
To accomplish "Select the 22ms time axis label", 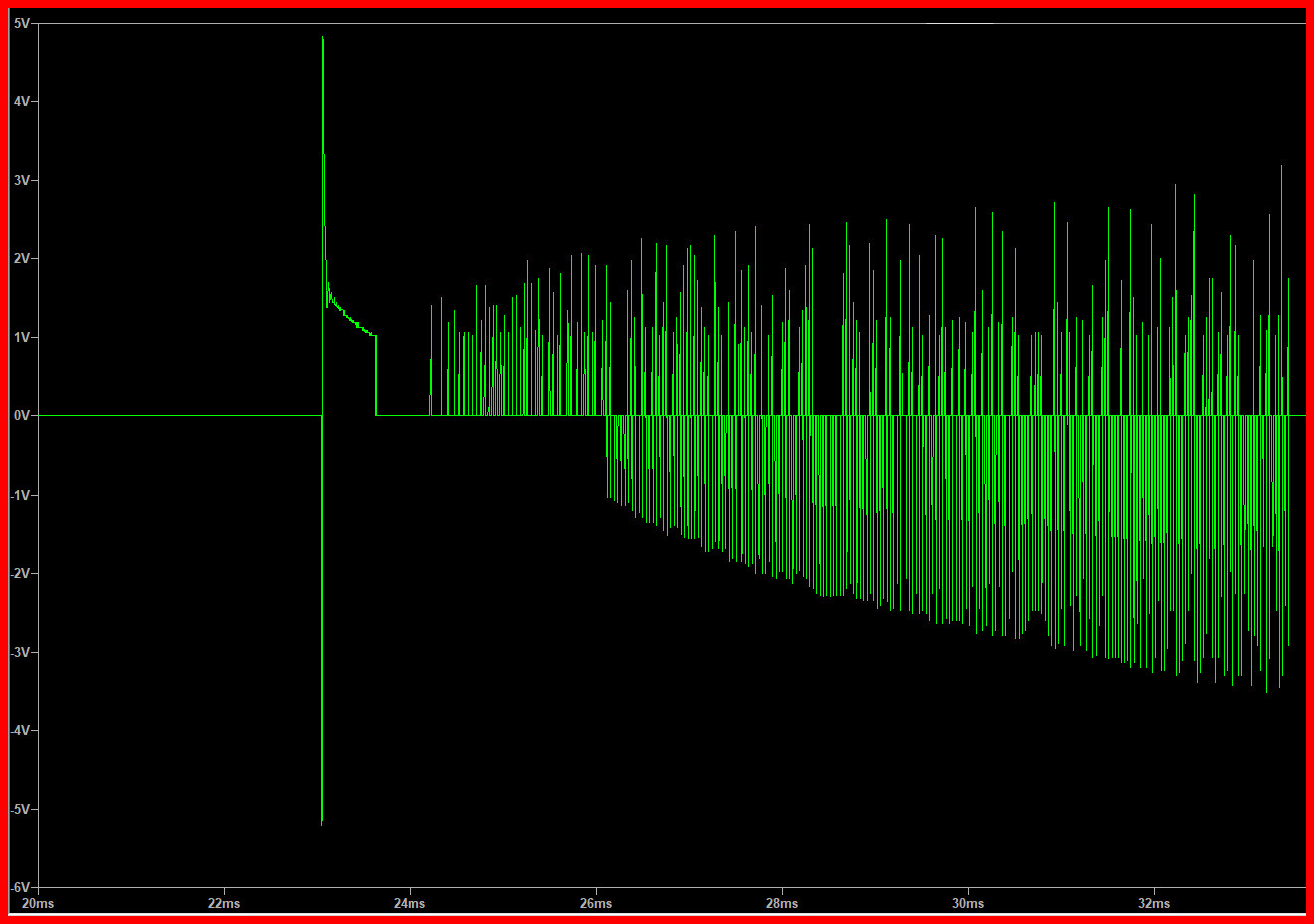I will click(x=224, y=903).
